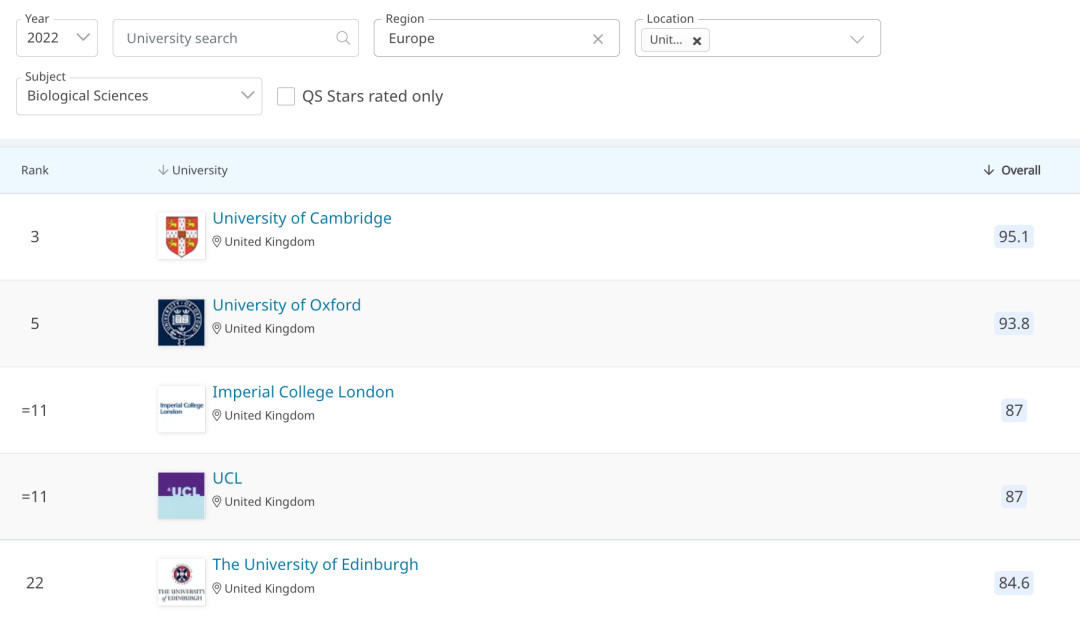Enable QS Stars rated only checkbox
1080x626 pixels.
[286, 96]
